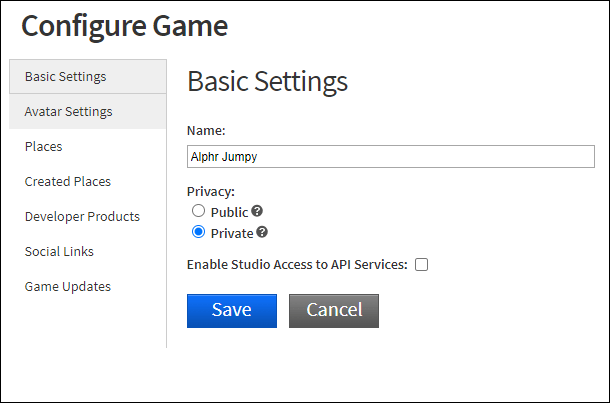Enable Studio Access to API Services checkbox

tap(421, 265)
